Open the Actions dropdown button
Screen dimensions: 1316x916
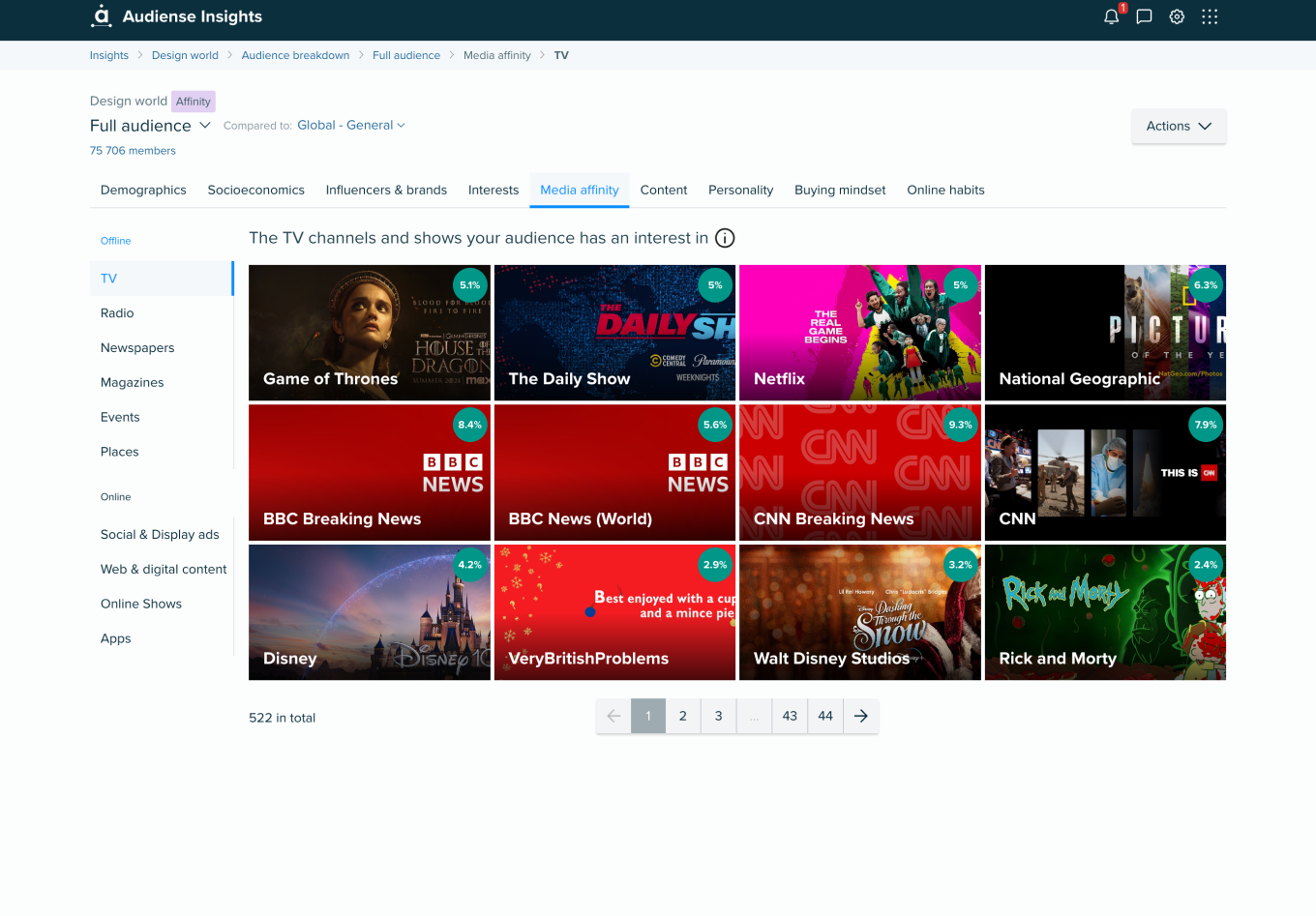[x=1179, y=126]
